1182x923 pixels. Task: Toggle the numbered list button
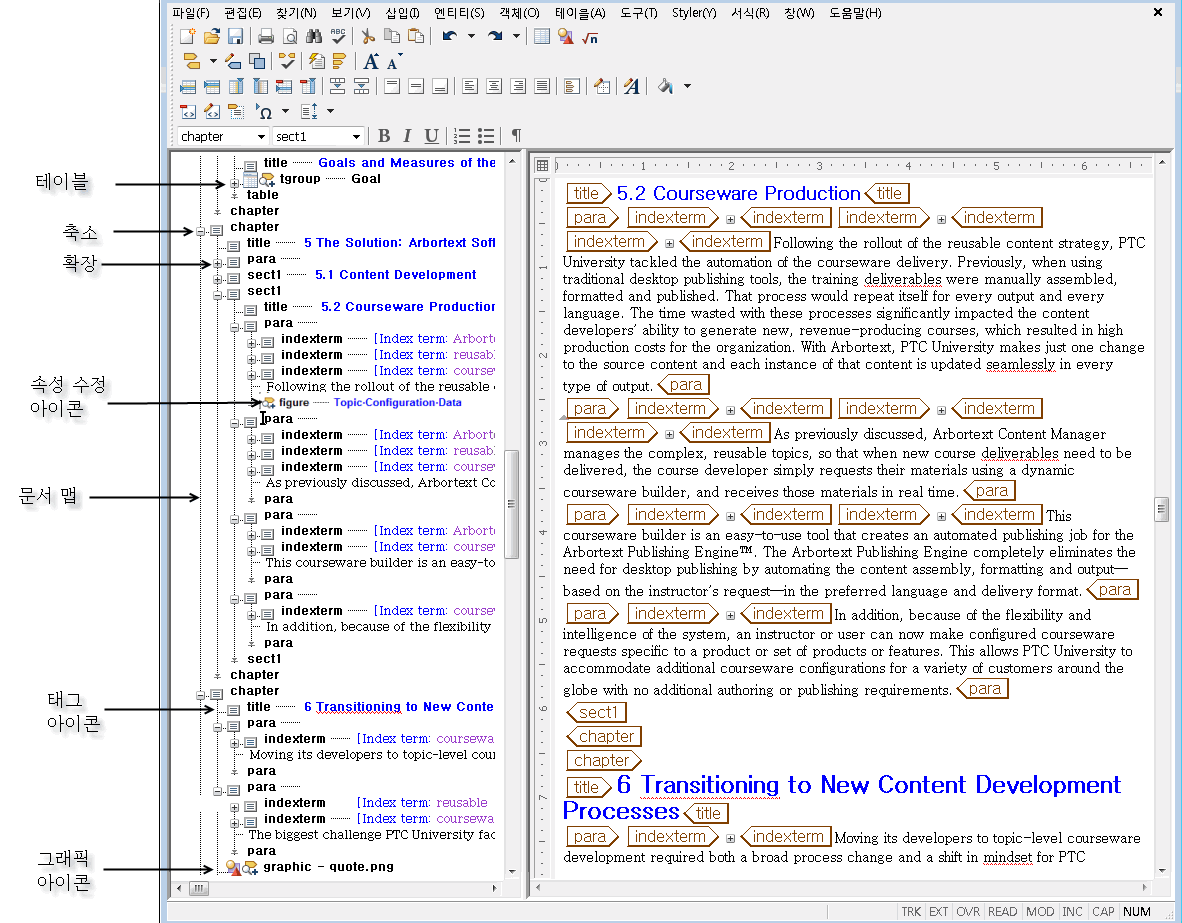(x=462, y=136)
